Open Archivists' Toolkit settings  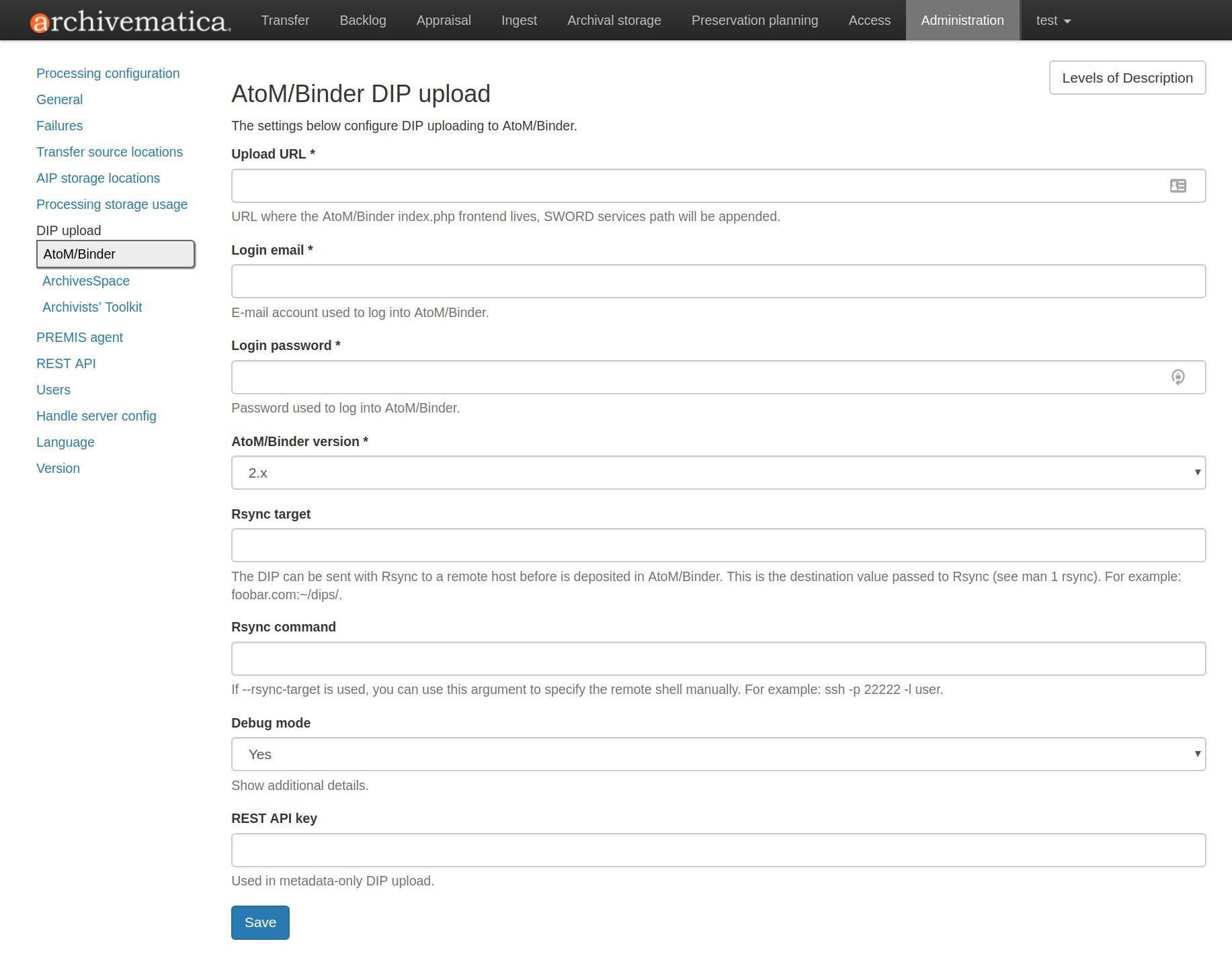pos(92,307)
